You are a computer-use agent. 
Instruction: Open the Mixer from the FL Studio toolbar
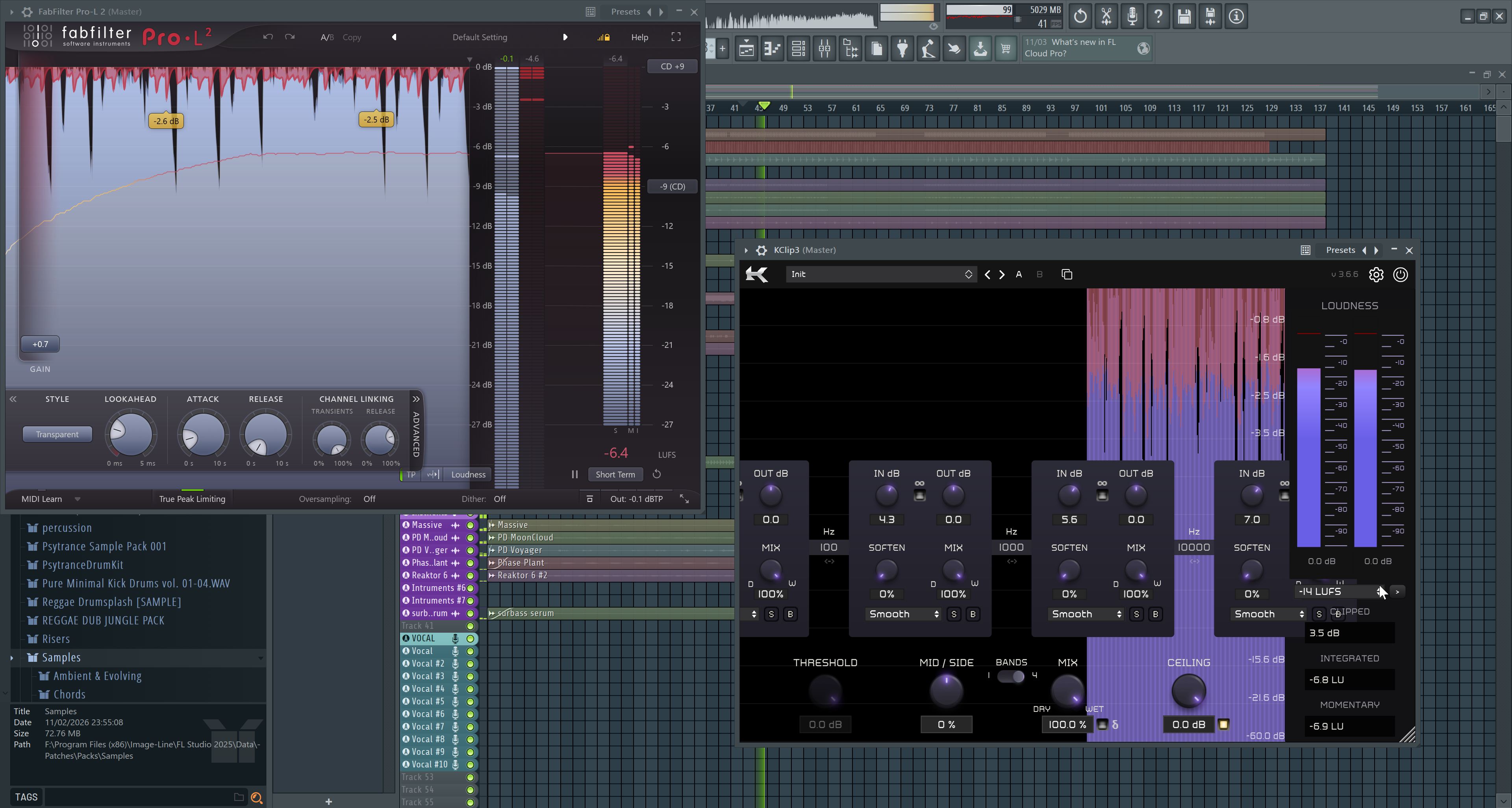tap(824, 49)
